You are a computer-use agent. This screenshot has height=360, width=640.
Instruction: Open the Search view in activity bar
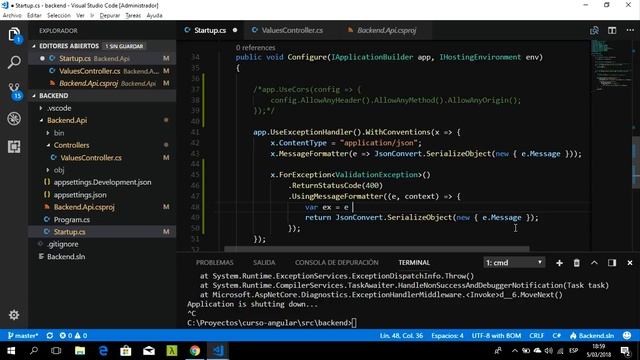(x=14, y=62)
